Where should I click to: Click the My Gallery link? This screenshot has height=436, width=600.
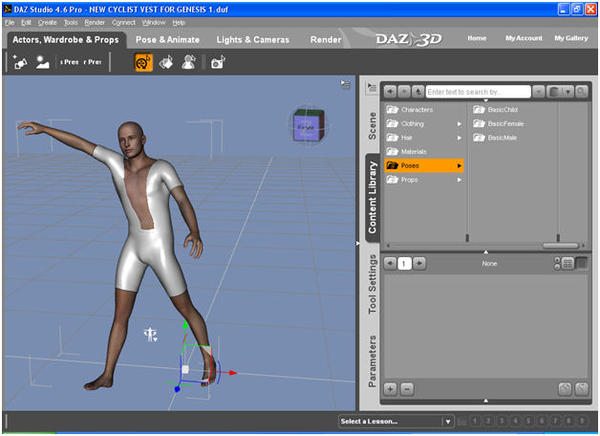[x=571, y=38]
